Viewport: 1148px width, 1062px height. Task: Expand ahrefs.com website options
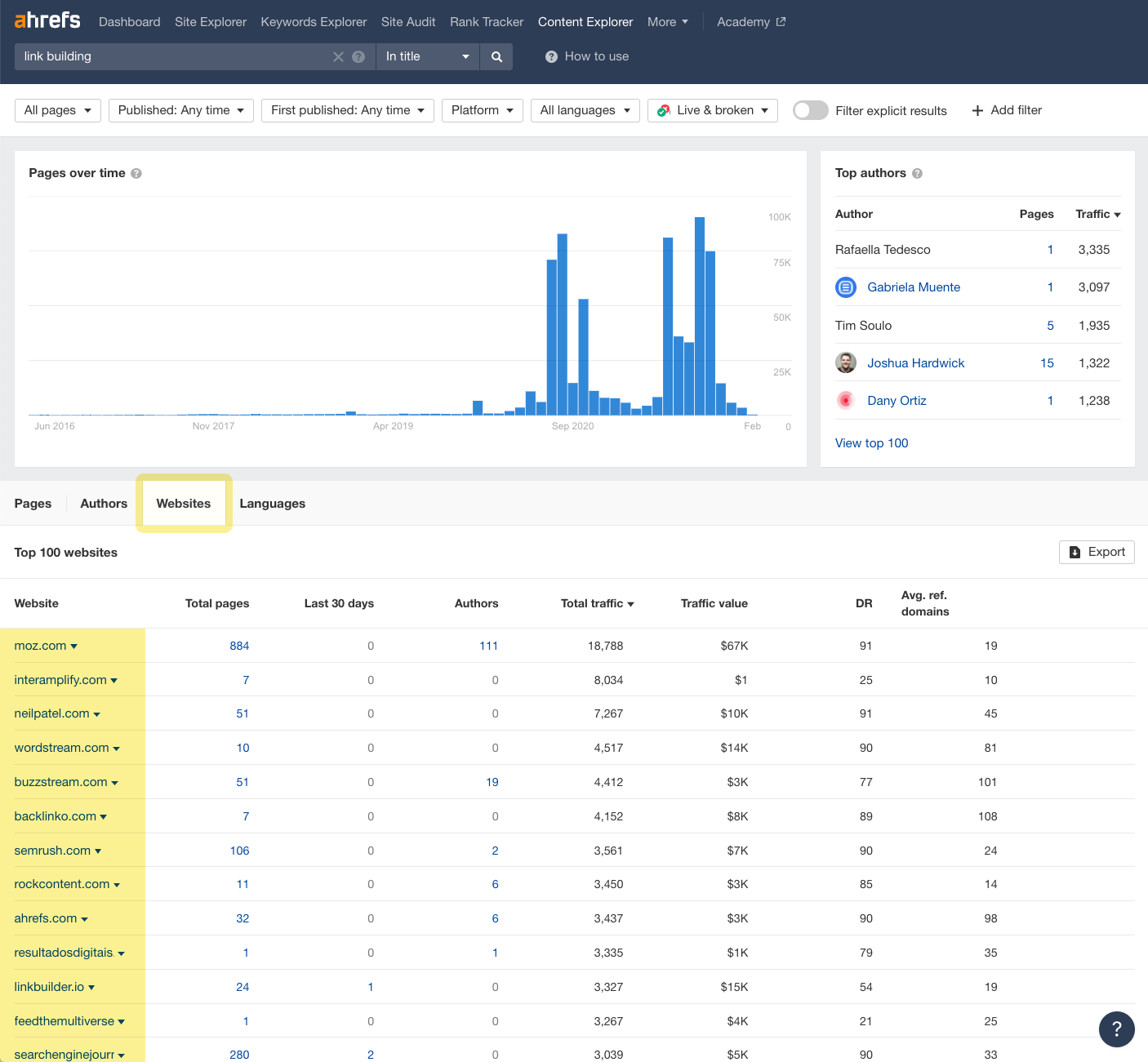click(x=84, y=919)
